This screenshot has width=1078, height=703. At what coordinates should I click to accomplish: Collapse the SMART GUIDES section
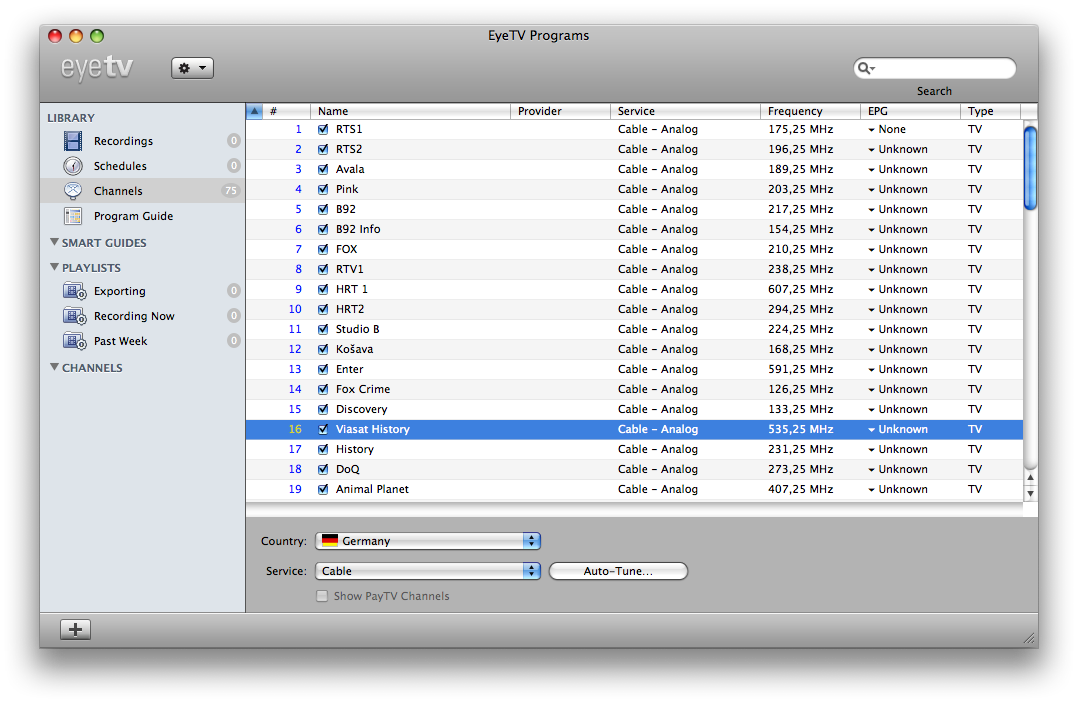tap(54, 242)
